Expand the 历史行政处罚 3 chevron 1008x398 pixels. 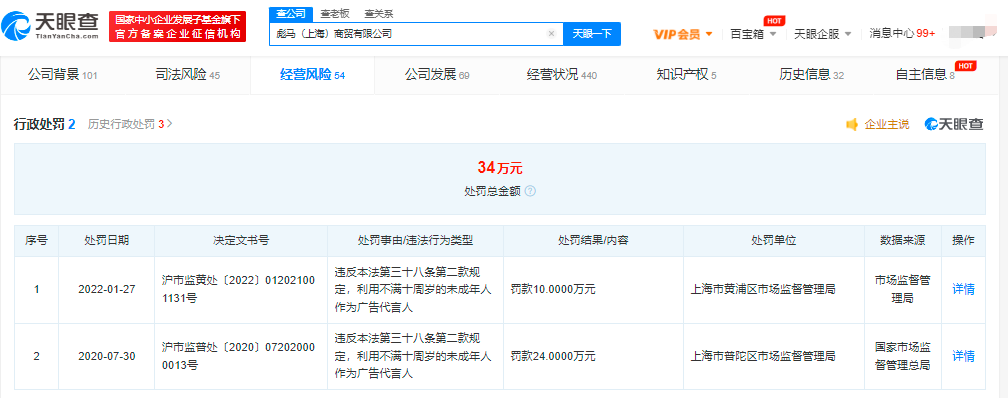coord(170,123)
